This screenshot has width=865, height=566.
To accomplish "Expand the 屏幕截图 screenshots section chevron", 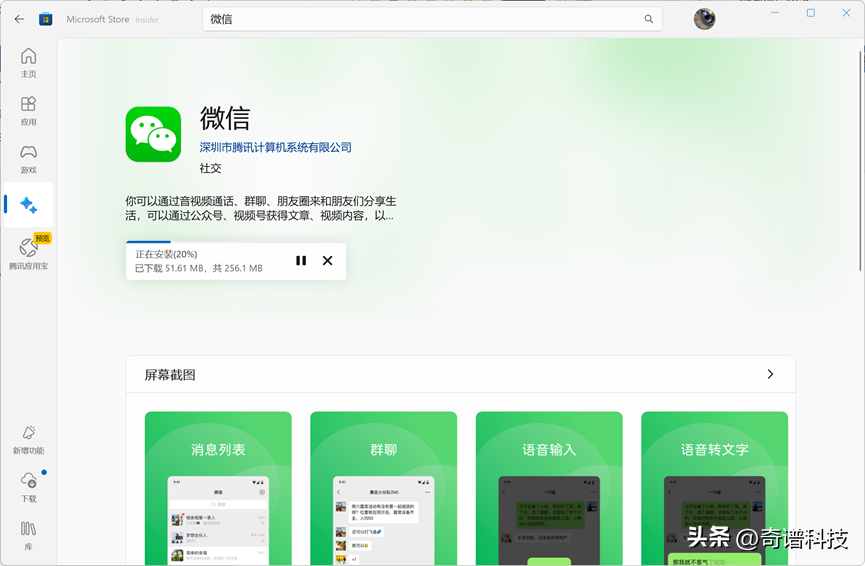I will click(770, 374).
